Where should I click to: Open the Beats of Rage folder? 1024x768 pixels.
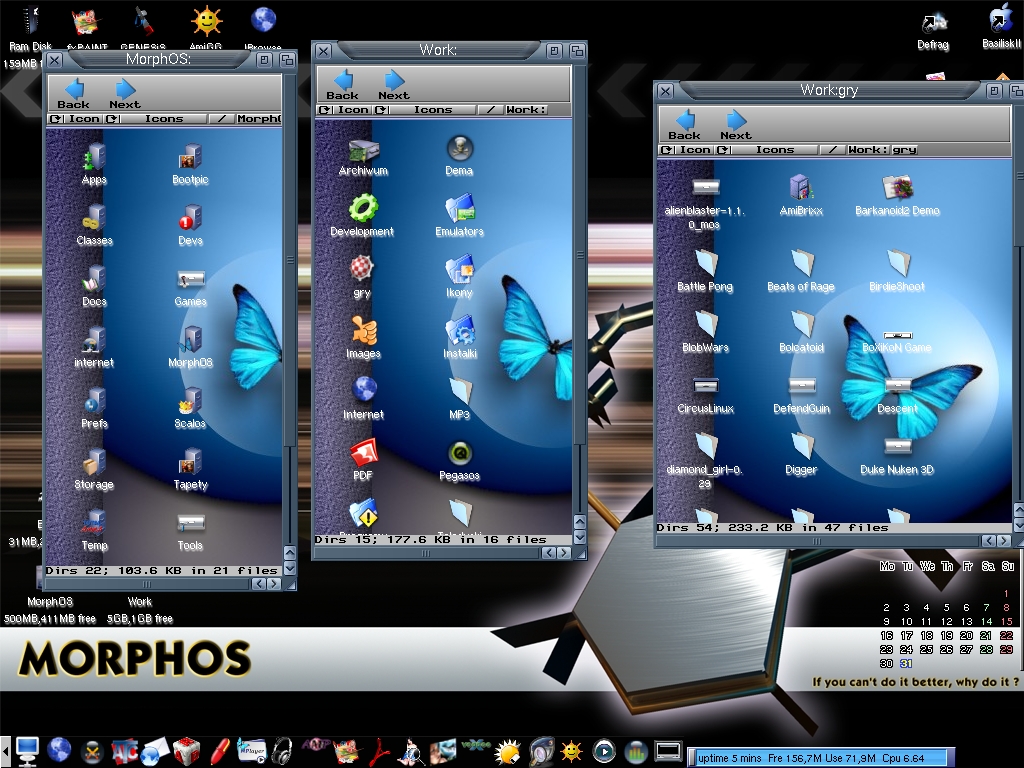coord(801,270)
